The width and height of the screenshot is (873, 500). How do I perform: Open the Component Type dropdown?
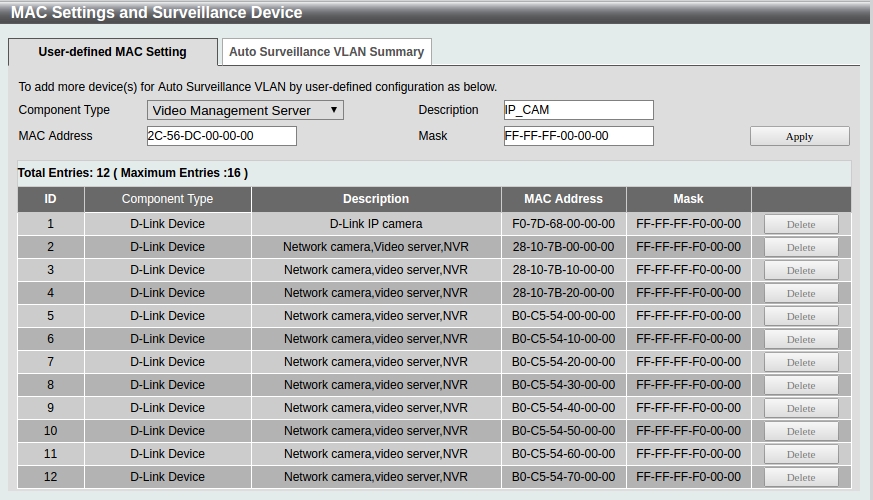(245, 110)
